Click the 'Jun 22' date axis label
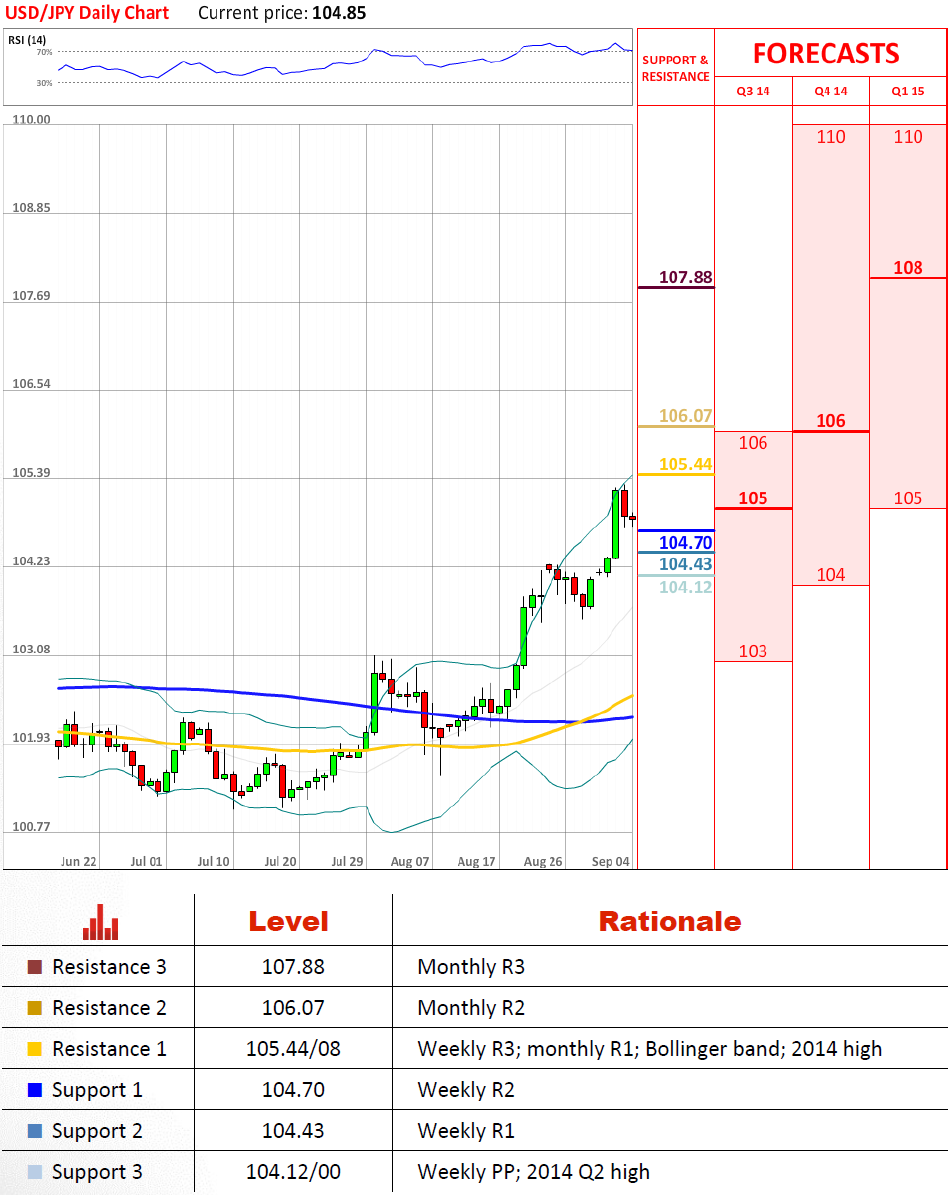 click(78, 861)
